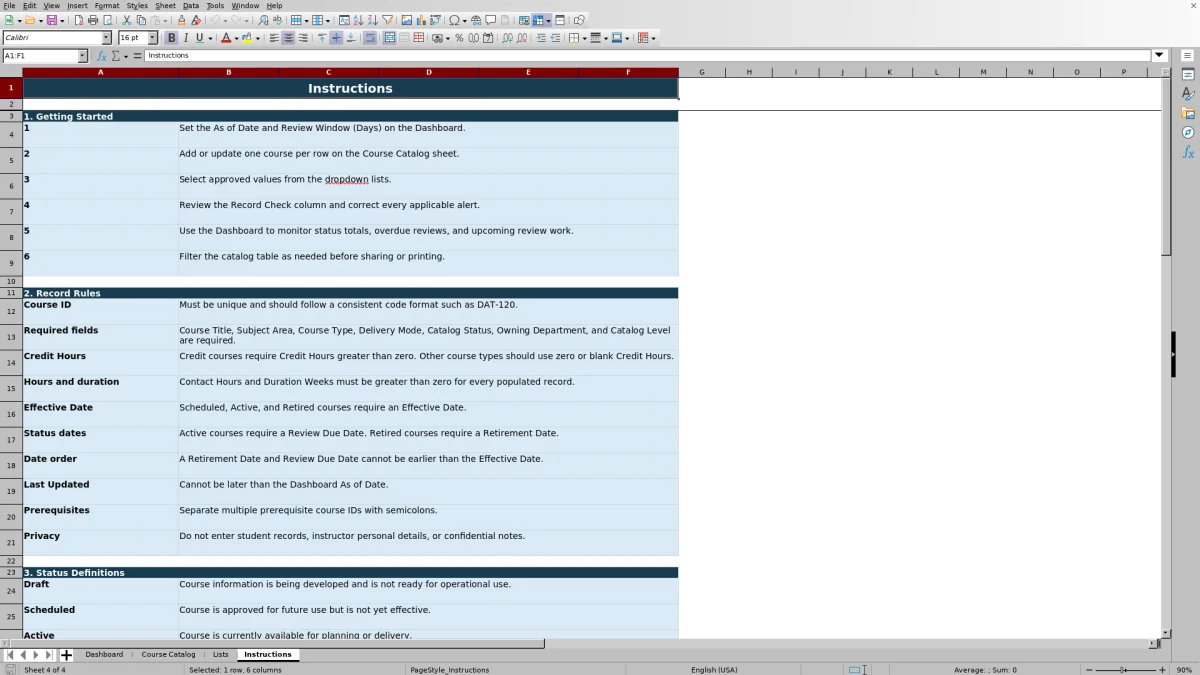Open the Freeze Rows and Columns dropdown
The image size is (1200, 675).
coord(548,20)
